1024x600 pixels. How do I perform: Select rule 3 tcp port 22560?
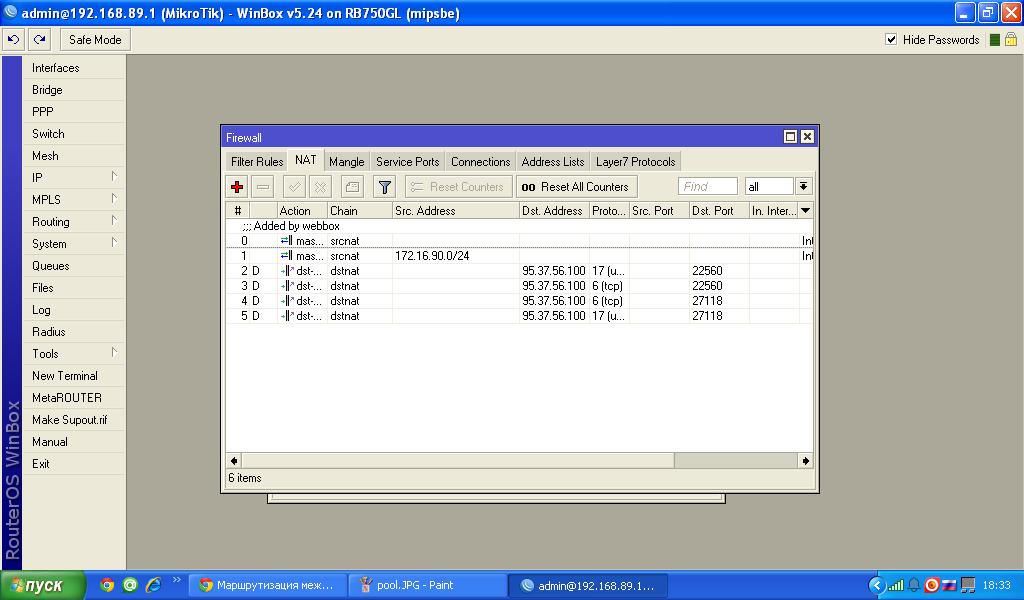pos(519,286)
